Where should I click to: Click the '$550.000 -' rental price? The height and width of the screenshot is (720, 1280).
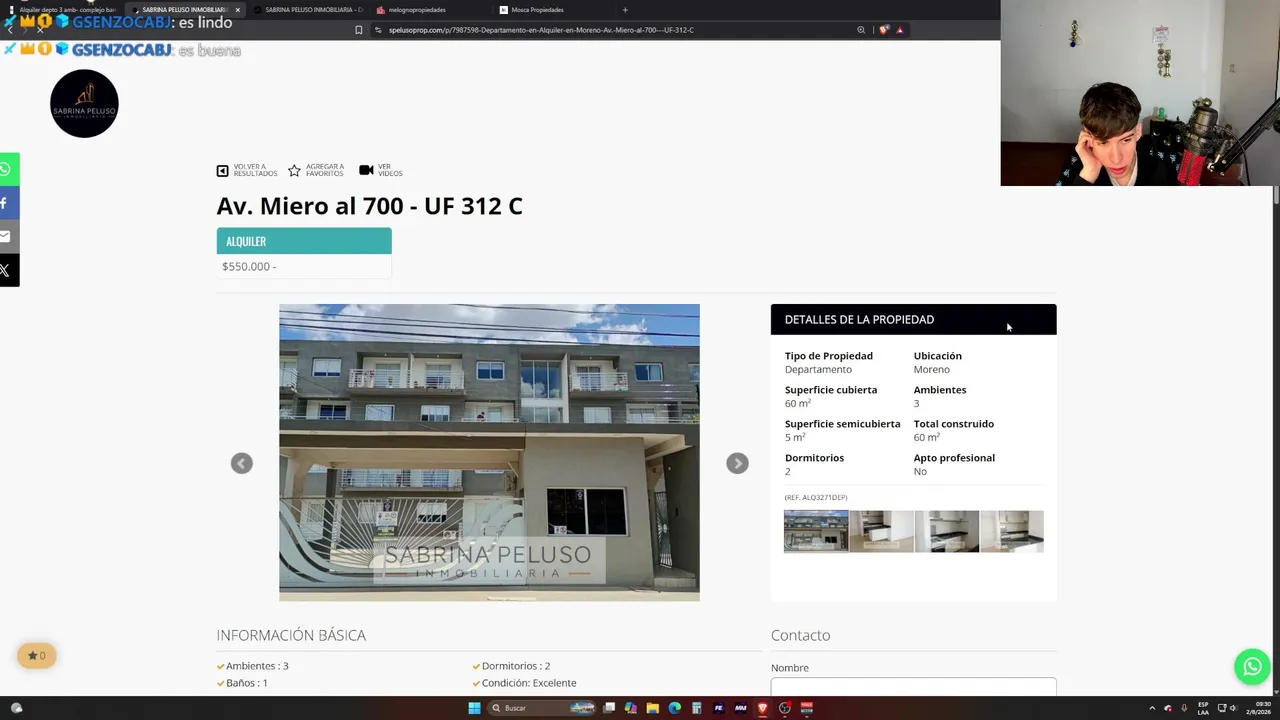pyautogui.click(x=249, y=266)
